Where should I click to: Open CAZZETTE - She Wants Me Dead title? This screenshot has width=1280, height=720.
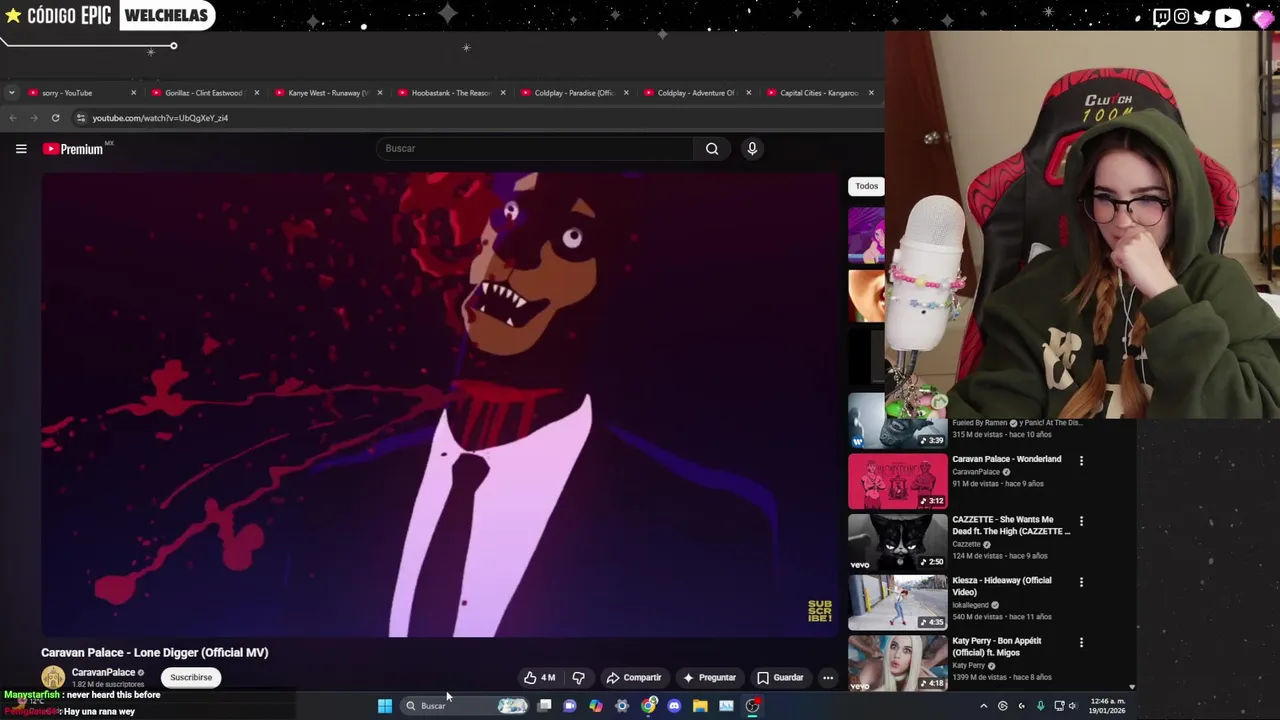[x=1010, y=526]
